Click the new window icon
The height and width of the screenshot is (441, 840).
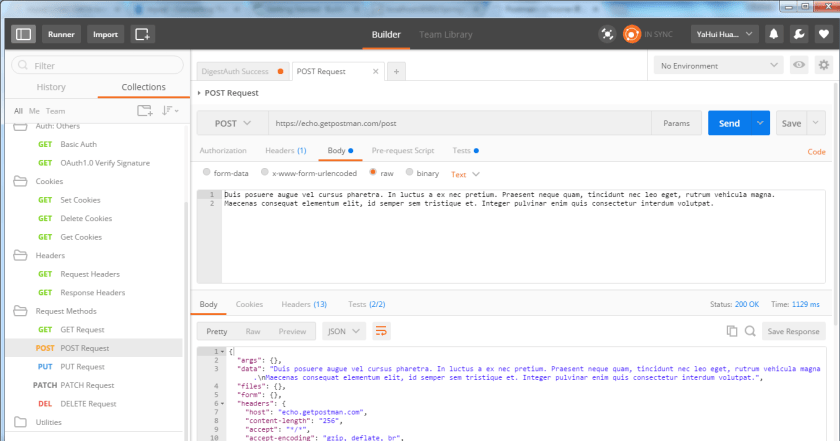coord(142,34)
